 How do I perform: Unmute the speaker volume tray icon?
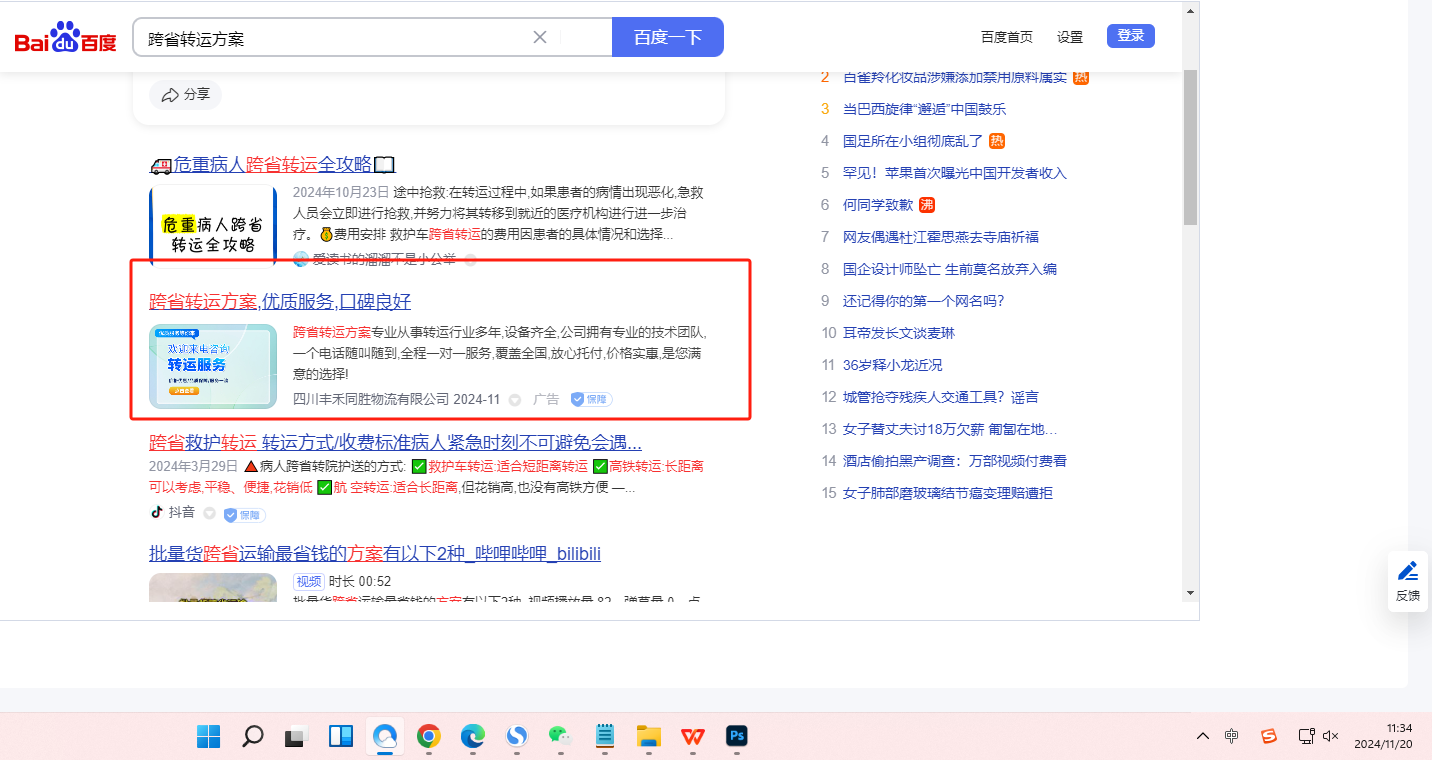[1330, 736]
